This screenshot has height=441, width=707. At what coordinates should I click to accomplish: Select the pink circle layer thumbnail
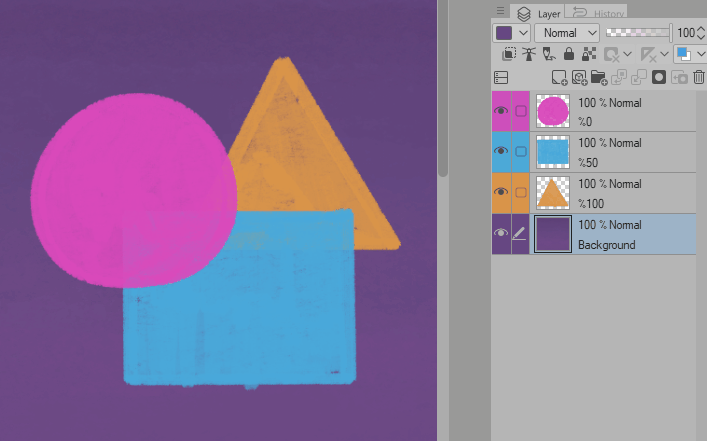pos(553,111)
